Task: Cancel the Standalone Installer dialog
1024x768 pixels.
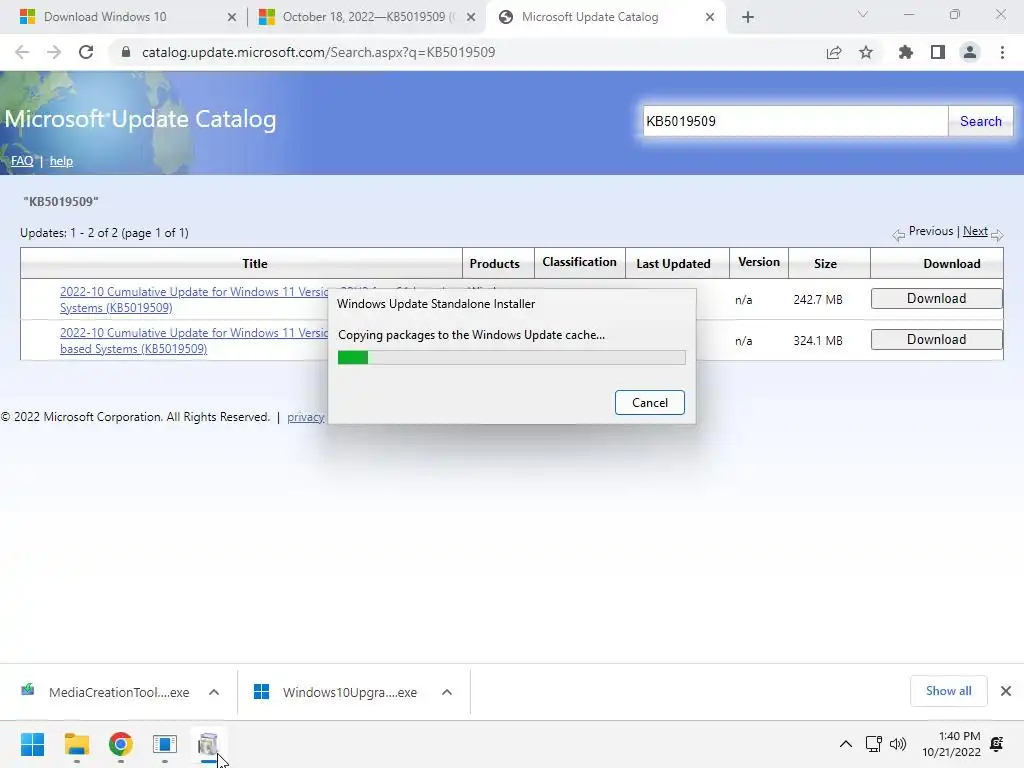Action: 650,402
